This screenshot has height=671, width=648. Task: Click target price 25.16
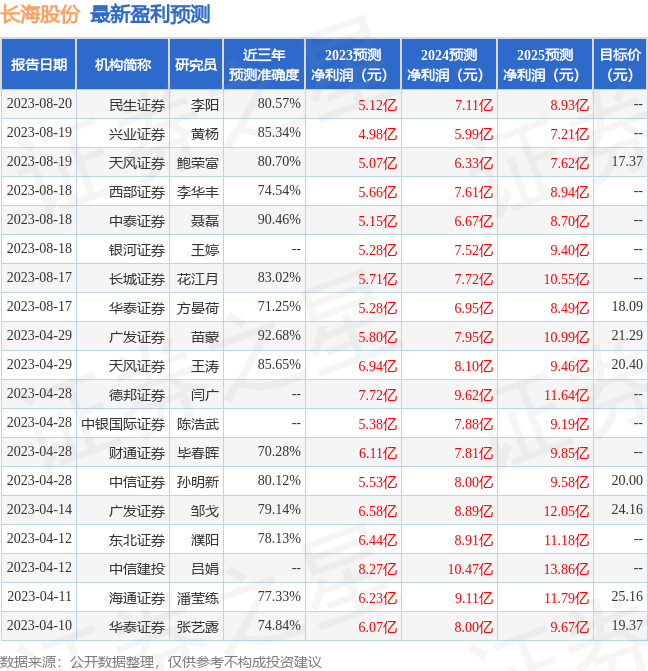pos(627,597)
